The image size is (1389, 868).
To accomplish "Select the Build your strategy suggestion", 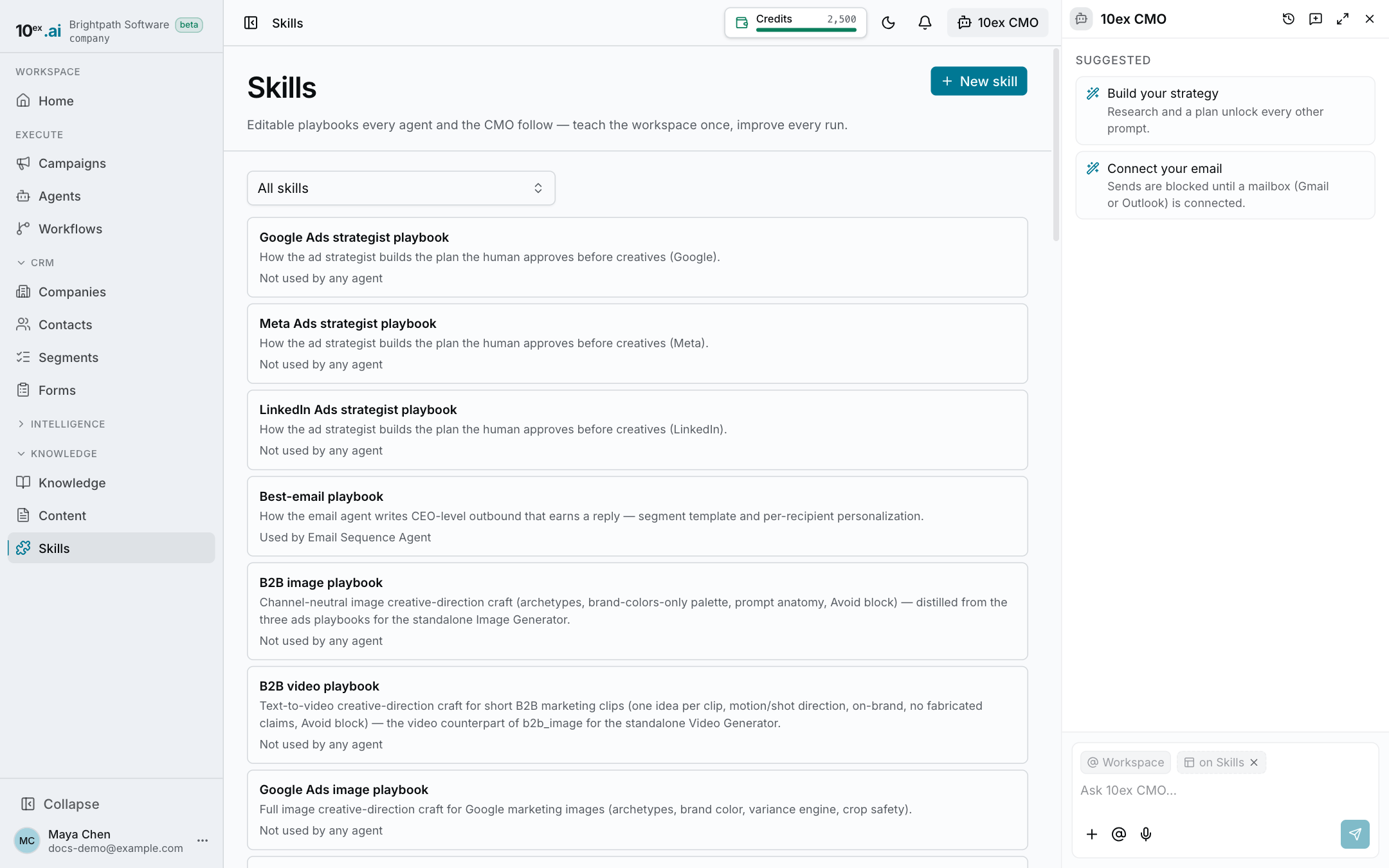I will pos(1225,111).
